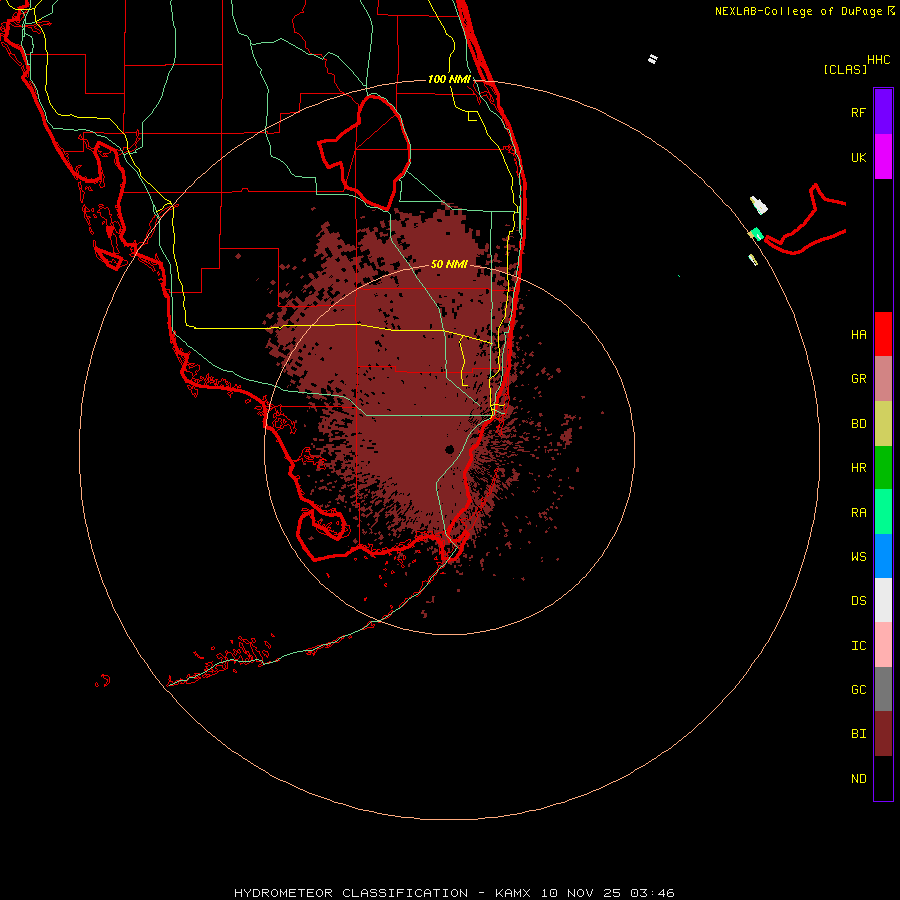Click the 'BI' legend label
Screen dimensions: 900x900
(x=858, y=734)
